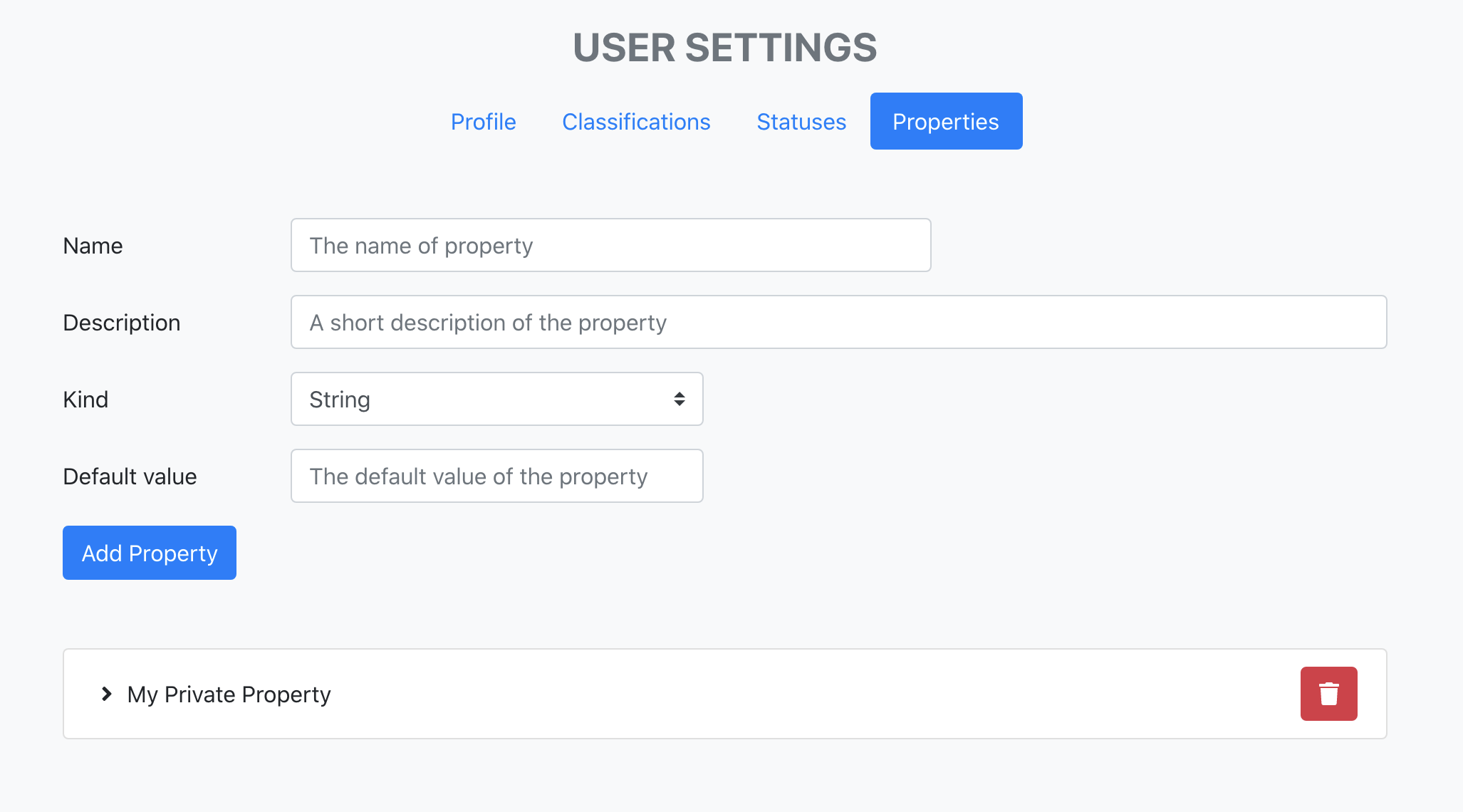The width and height of the screenshot is (1463, 812).
Task: Expand the My Private Property disclosure triangle
Action: [x=108, y=693]
